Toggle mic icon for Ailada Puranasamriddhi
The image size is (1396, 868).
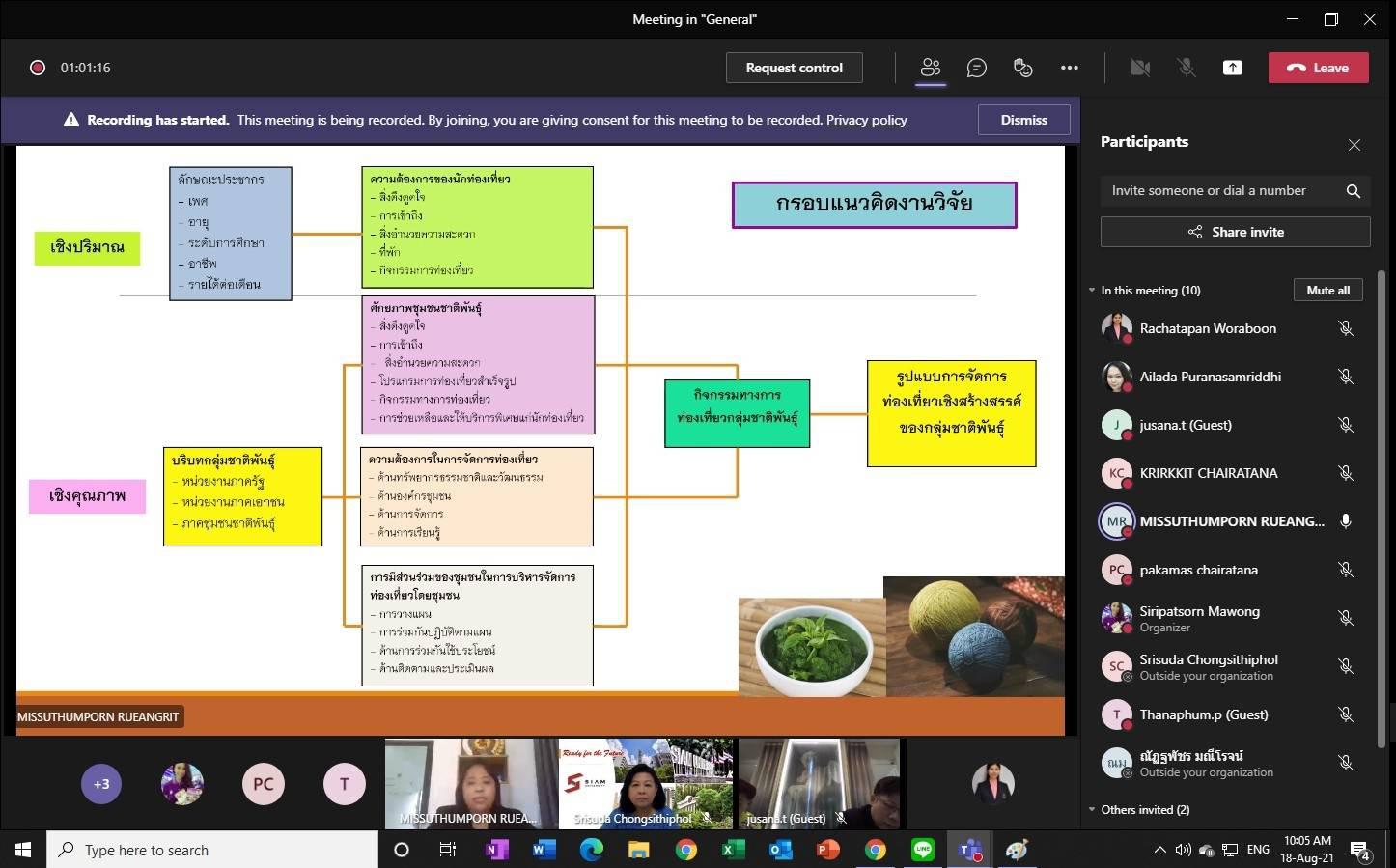tap(1346, 377)
